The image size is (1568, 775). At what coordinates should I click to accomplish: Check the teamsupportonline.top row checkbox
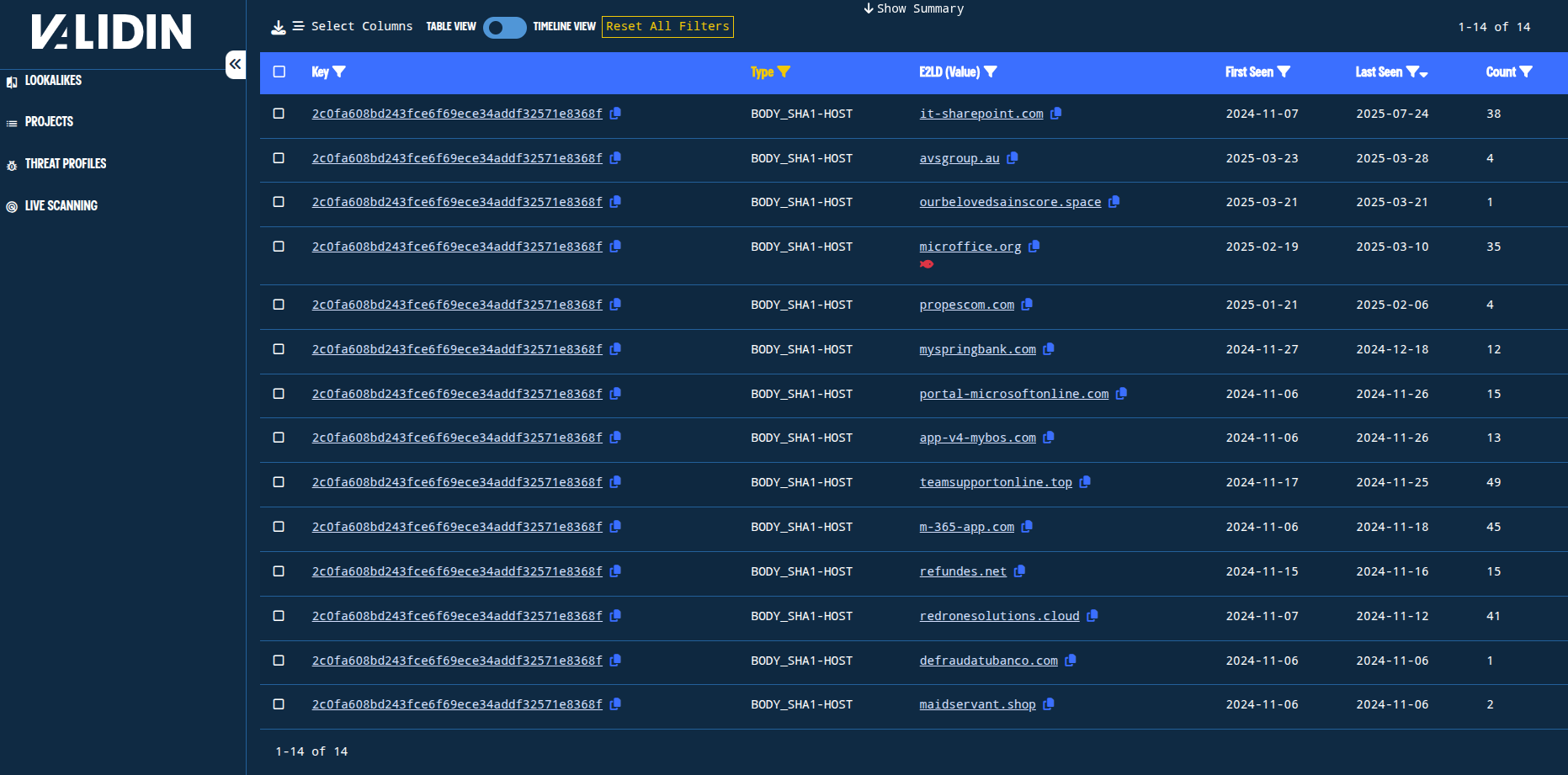click(x=279, y=482)
